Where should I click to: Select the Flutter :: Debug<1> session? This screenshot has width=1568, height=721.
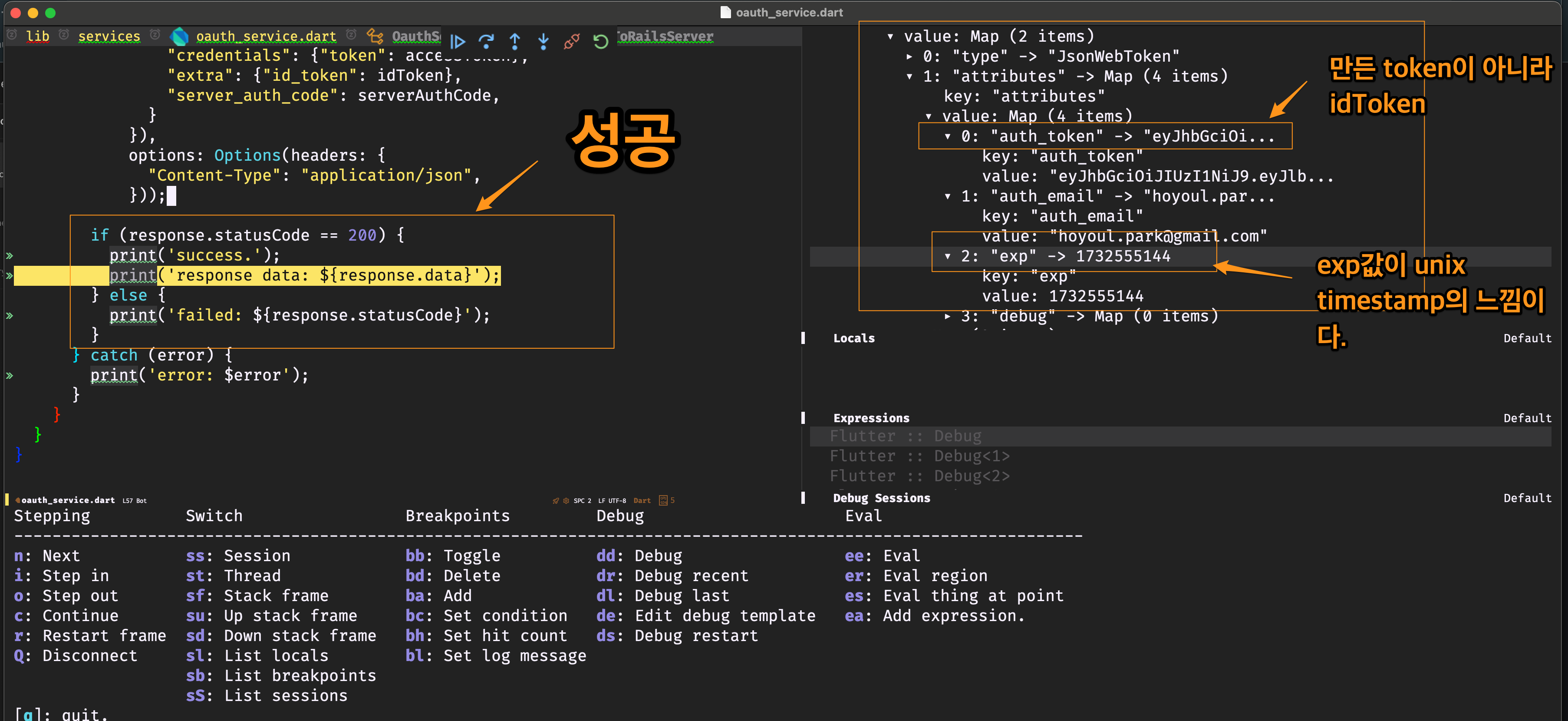[x=919, y=456]
